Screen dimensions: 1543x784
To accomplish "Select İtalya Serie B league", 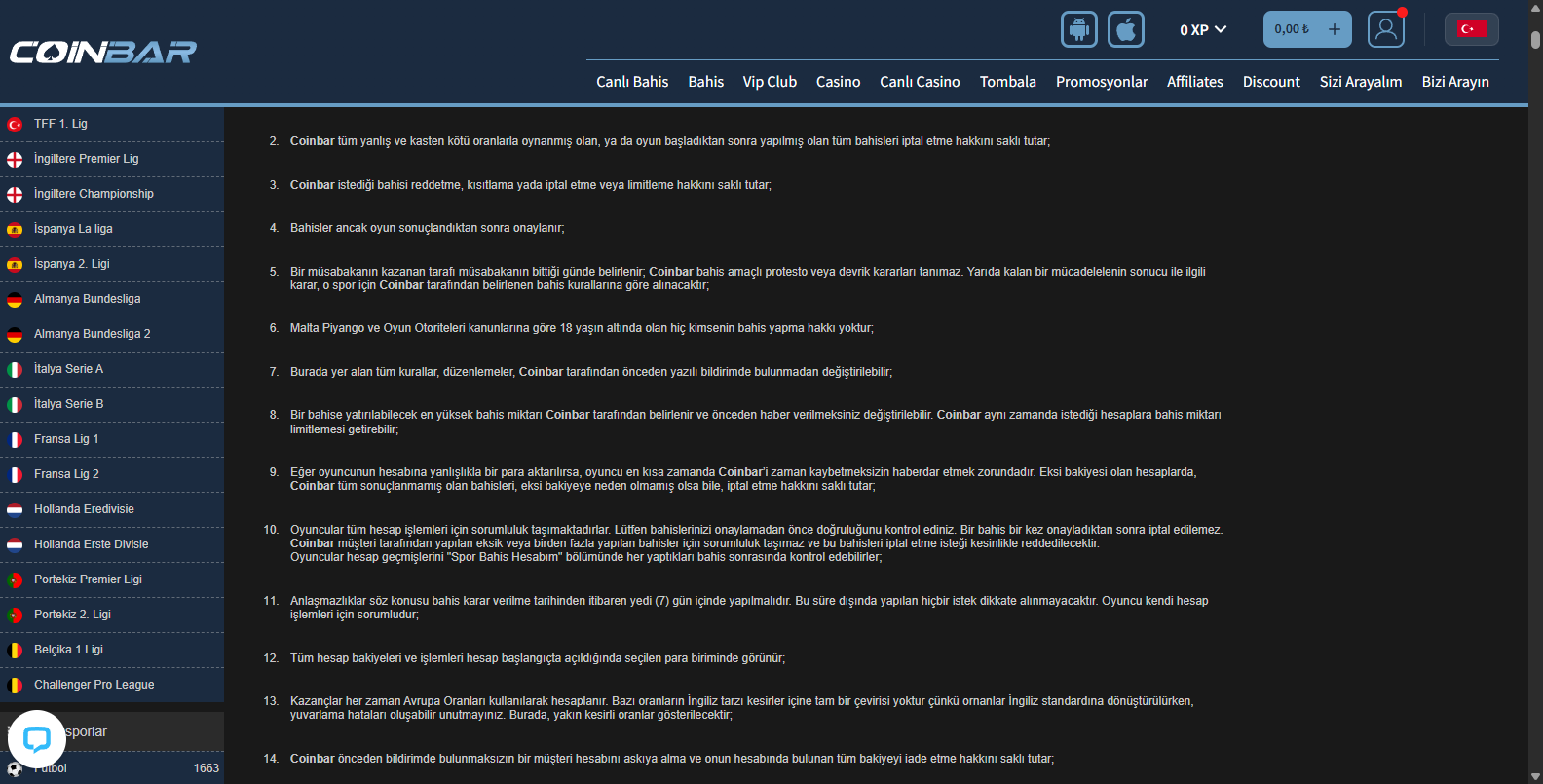I will (112, 404).
